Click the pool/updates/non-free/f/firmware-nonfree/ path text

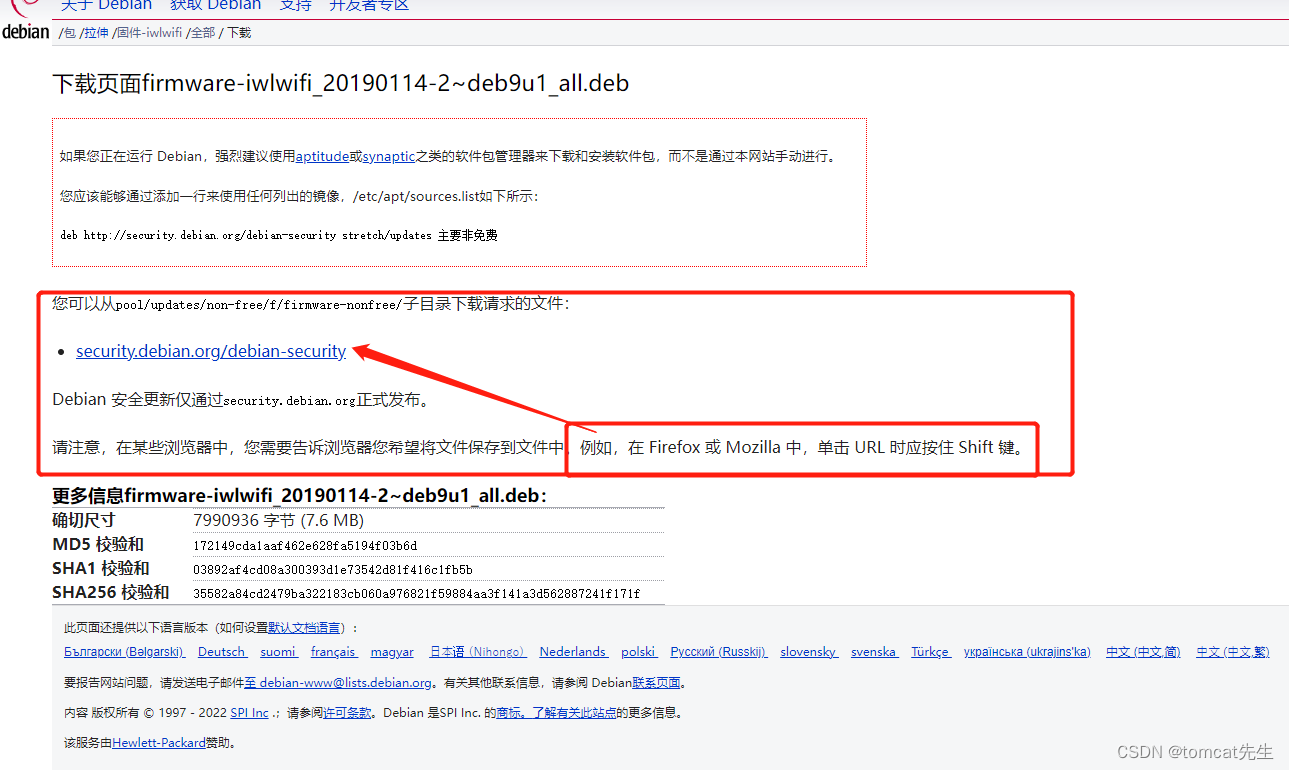(258, 304)
